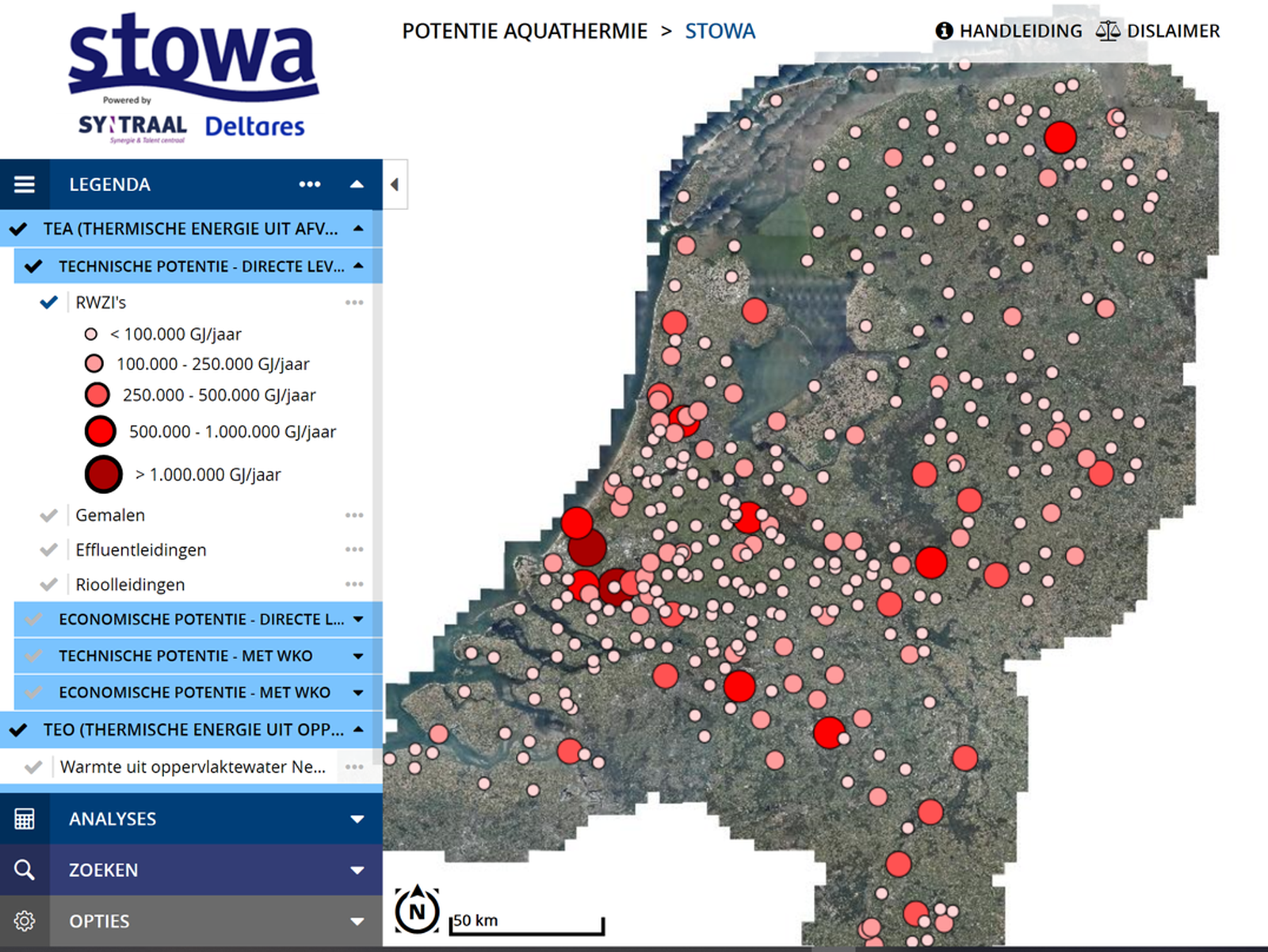Expand the Technische Potentie - Met WKO group
This screenshot has height=952, width=1268.
358,656
